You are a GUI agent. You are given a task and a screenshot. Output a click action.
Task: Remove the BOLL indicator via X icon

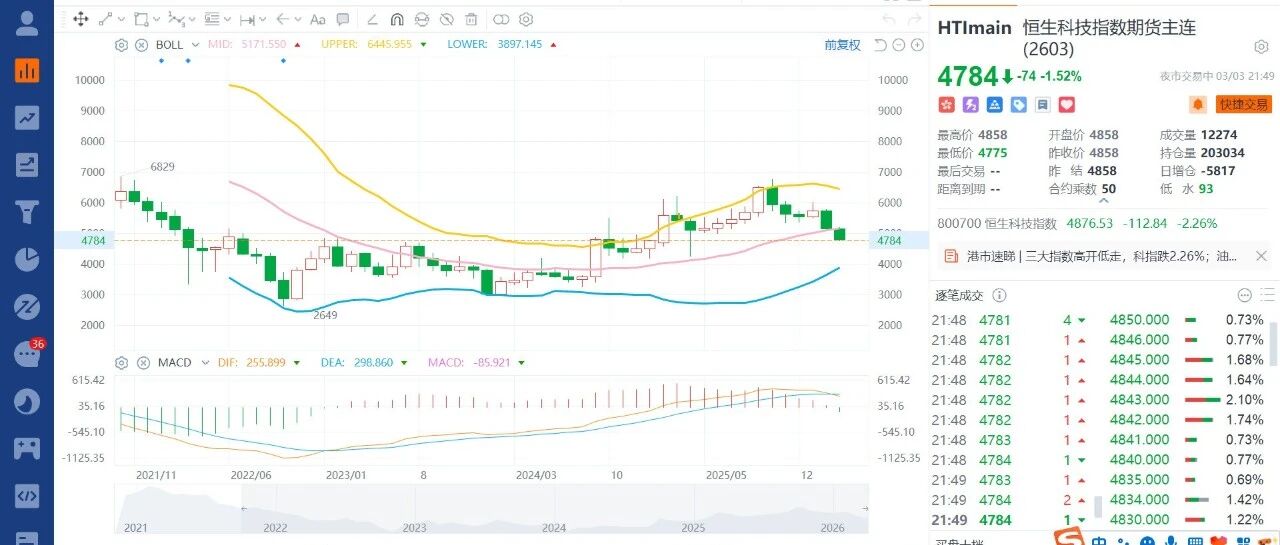[141, 45]
